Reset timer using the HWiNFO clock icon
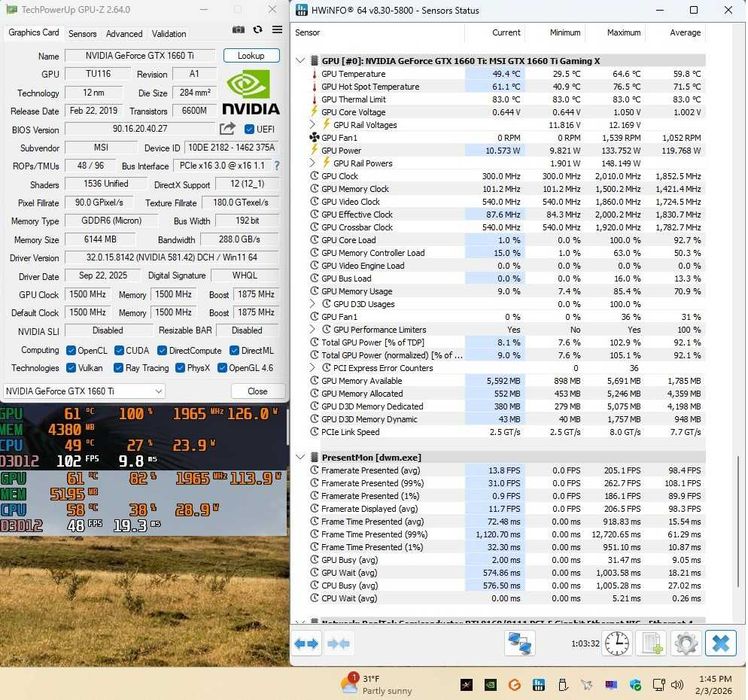 coord(617,643)
